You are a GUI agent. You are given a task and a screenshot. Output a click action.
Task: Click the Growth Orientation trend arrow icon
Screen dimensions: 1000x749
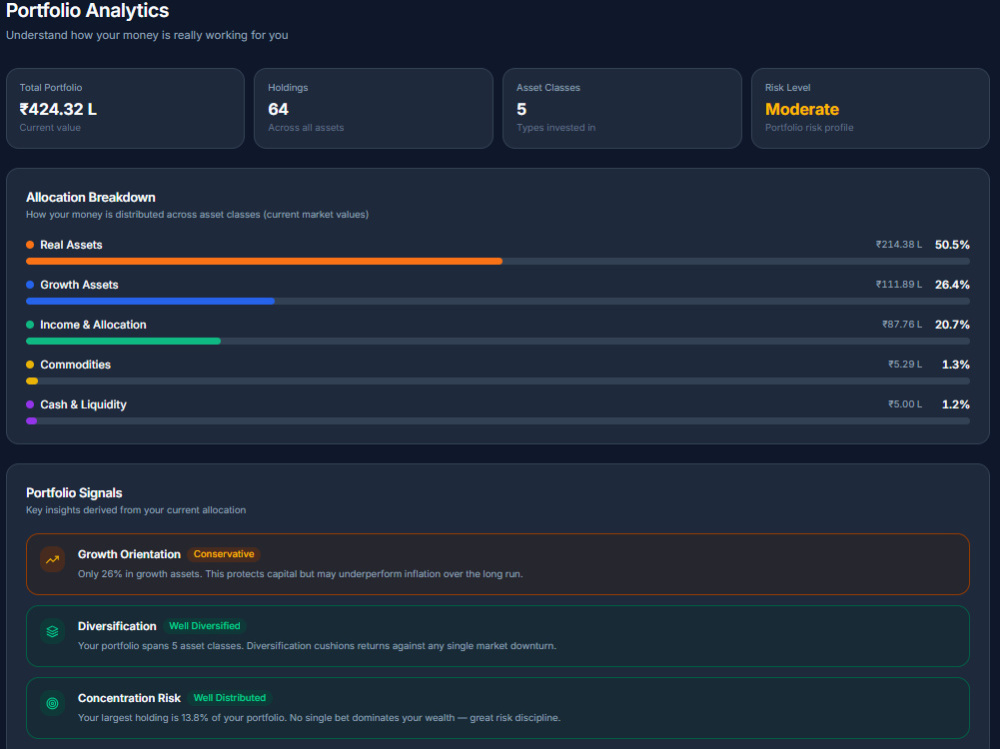point(52,560)
